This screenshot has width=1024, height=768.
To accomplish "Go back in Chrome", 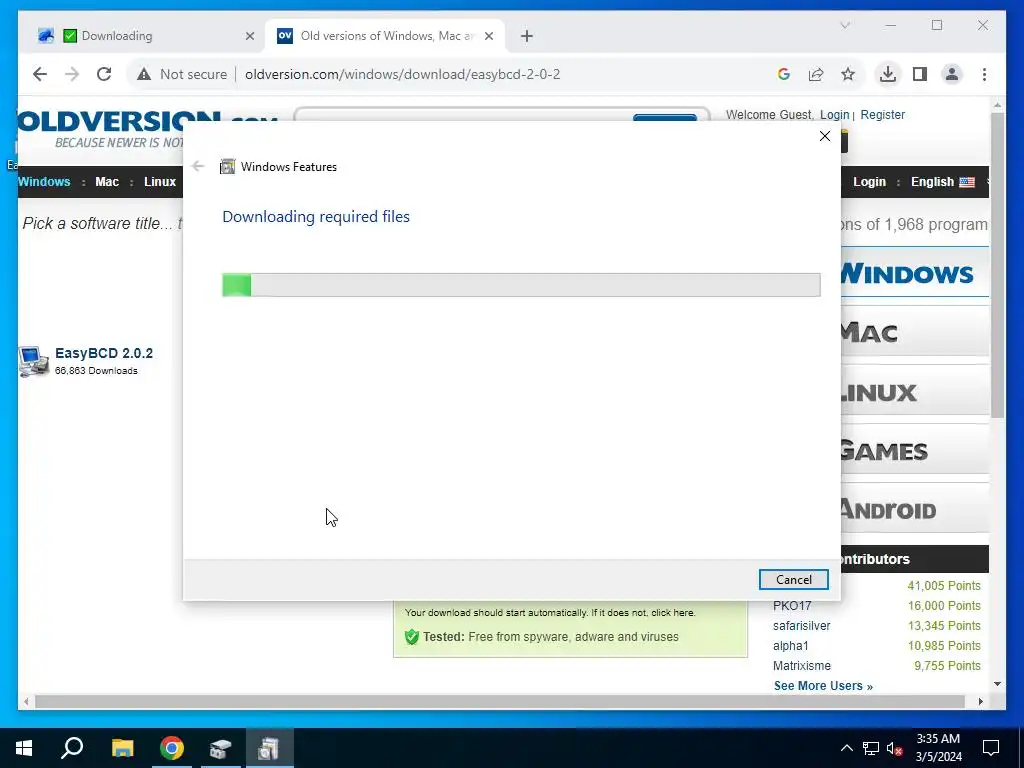I will [40, 74].
